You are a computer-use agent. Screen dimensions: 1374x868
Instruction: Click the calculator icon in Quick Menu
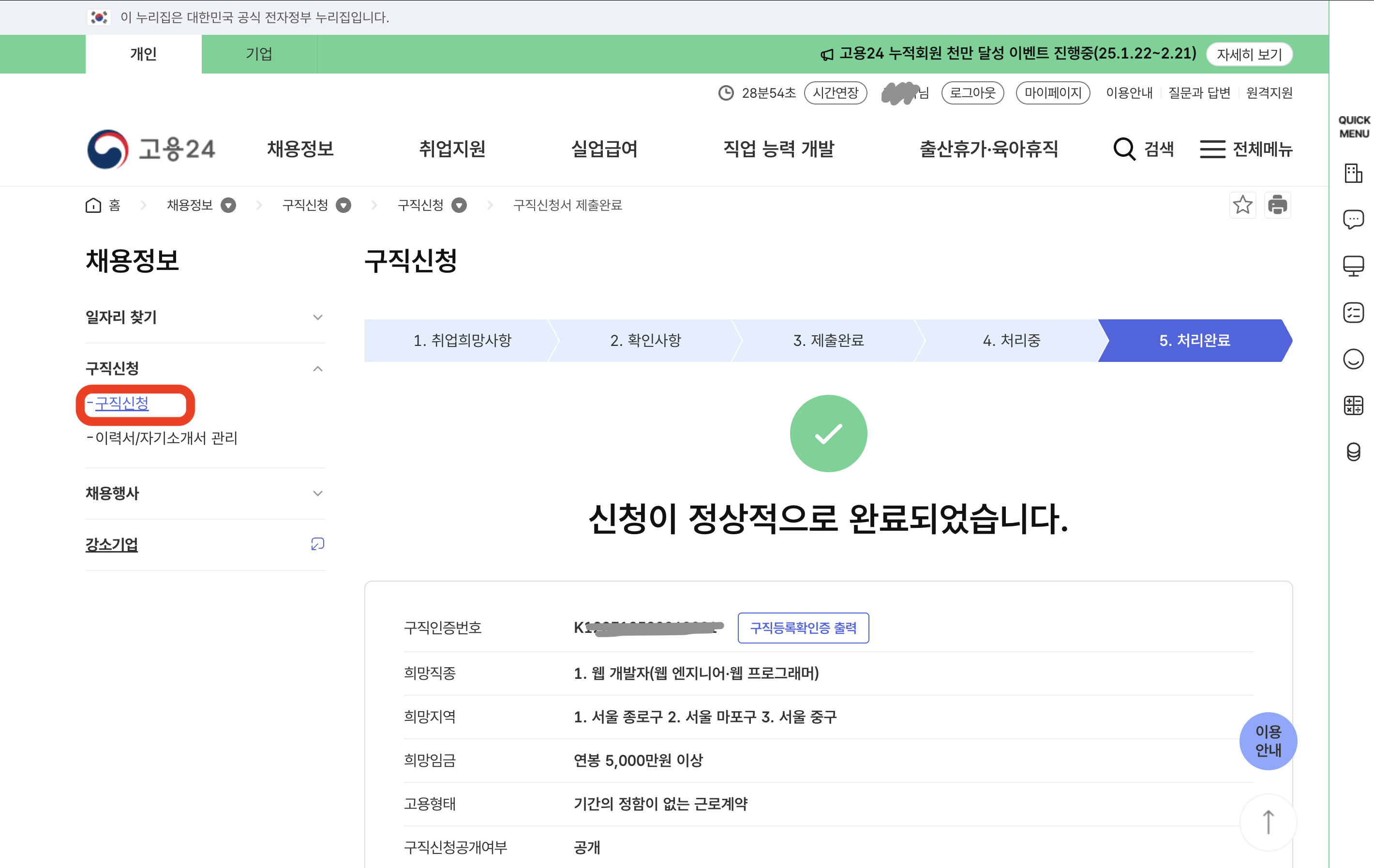tap(1353, 405)
